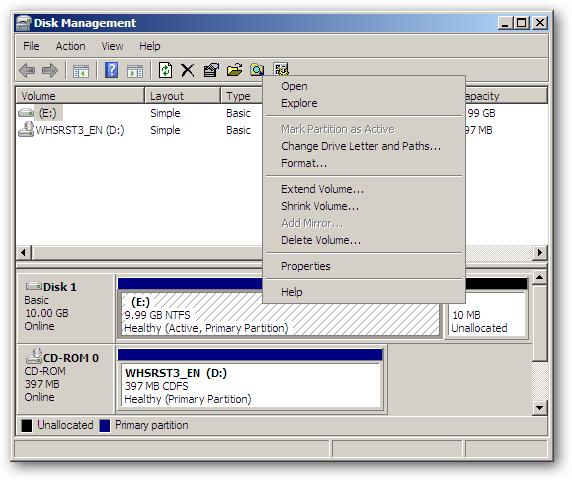This screenshot has height=480, width=572.
Task: Click left arrow of horizontal scrollbar
Action: tap(23, 252)
